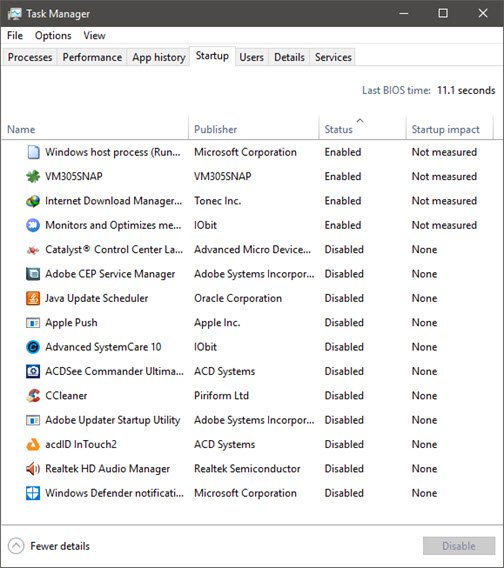Select the Java Update Scheduler icon
The width and height of the screenshot is (504, 568).
[x=33, y=298]
